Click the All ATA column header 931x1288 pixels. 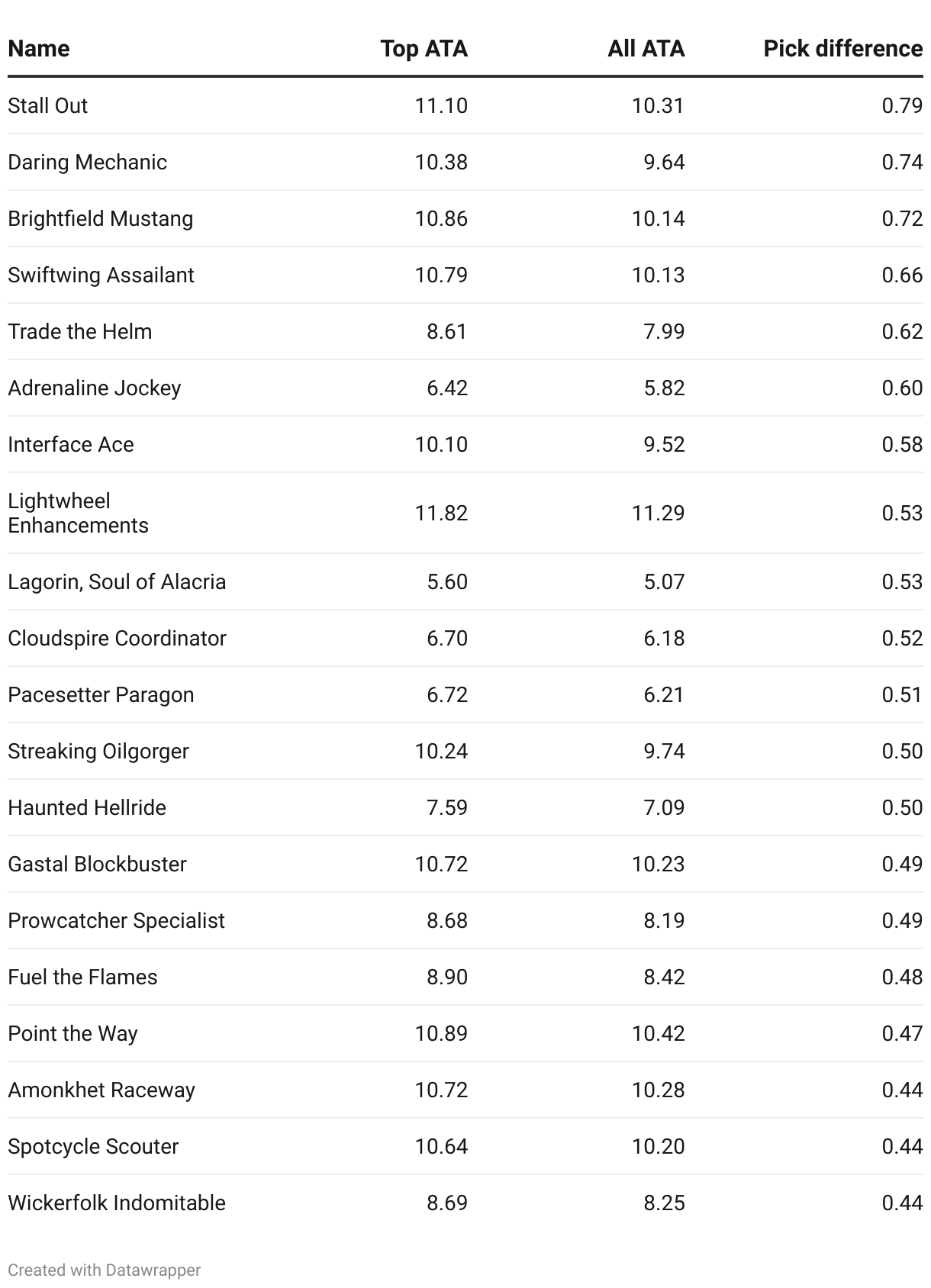(x=646, y=49)
